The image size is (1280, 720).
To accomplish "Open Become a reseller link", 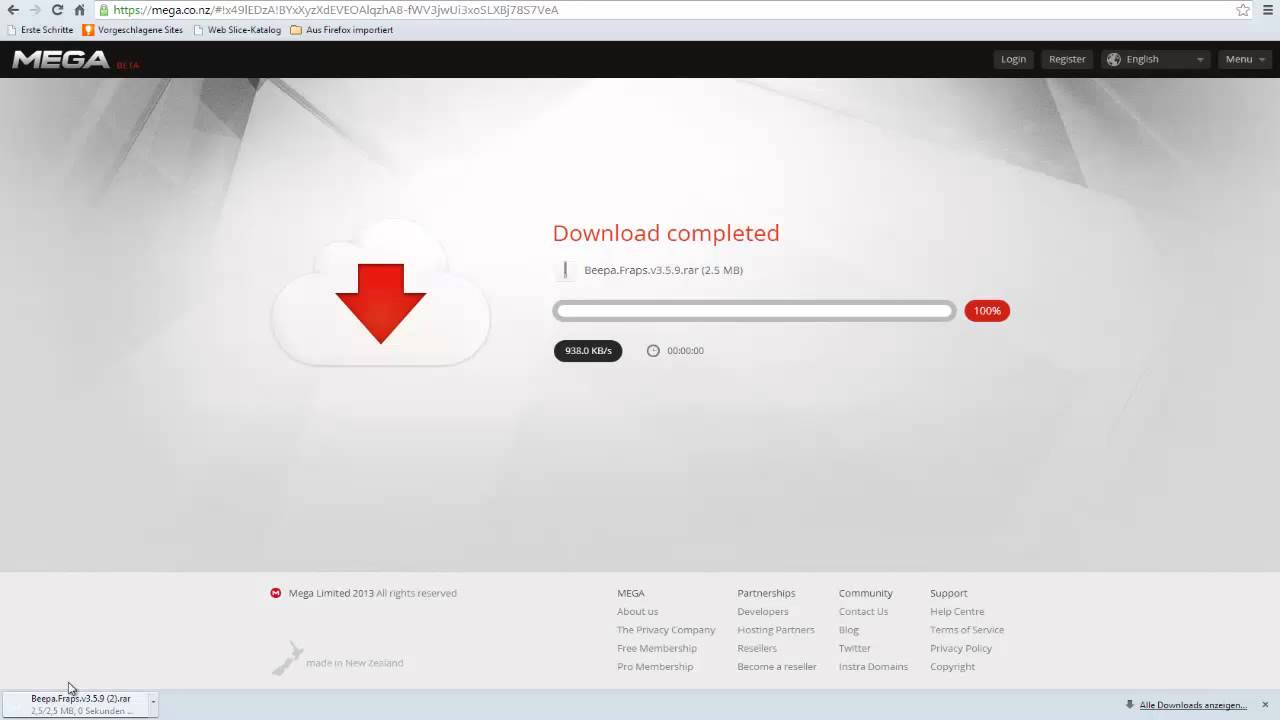I will [777, 667].
